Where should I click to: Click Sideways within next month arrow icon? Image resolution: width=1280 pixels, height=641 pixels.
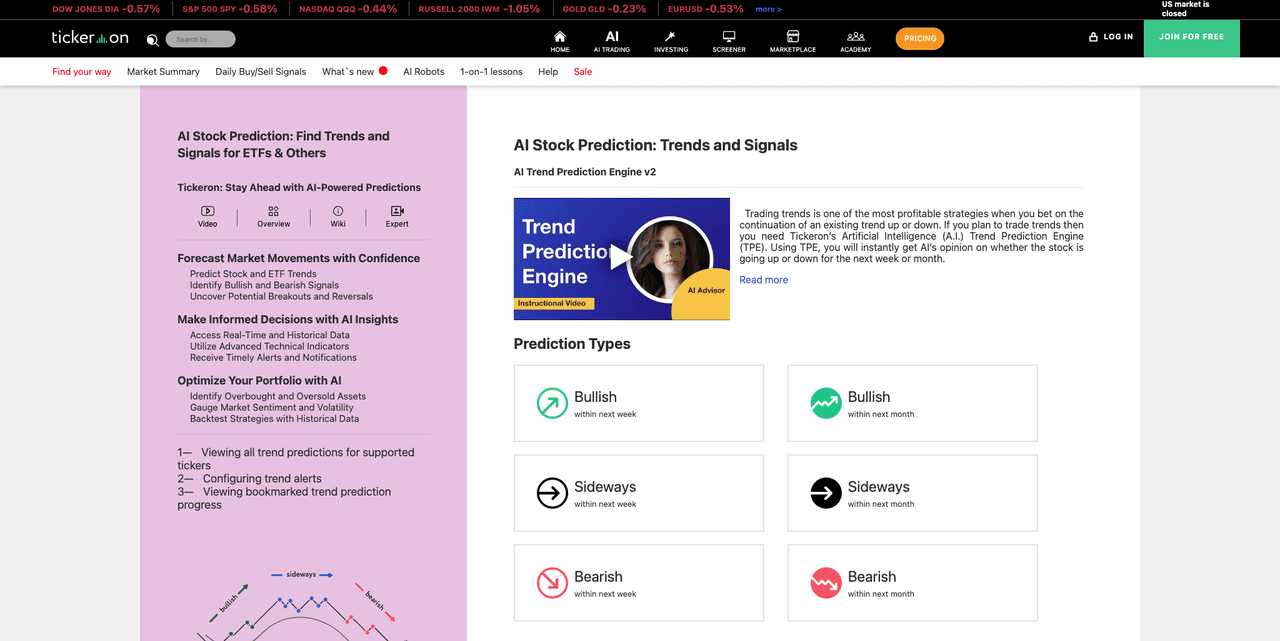(x=825, y=493)
